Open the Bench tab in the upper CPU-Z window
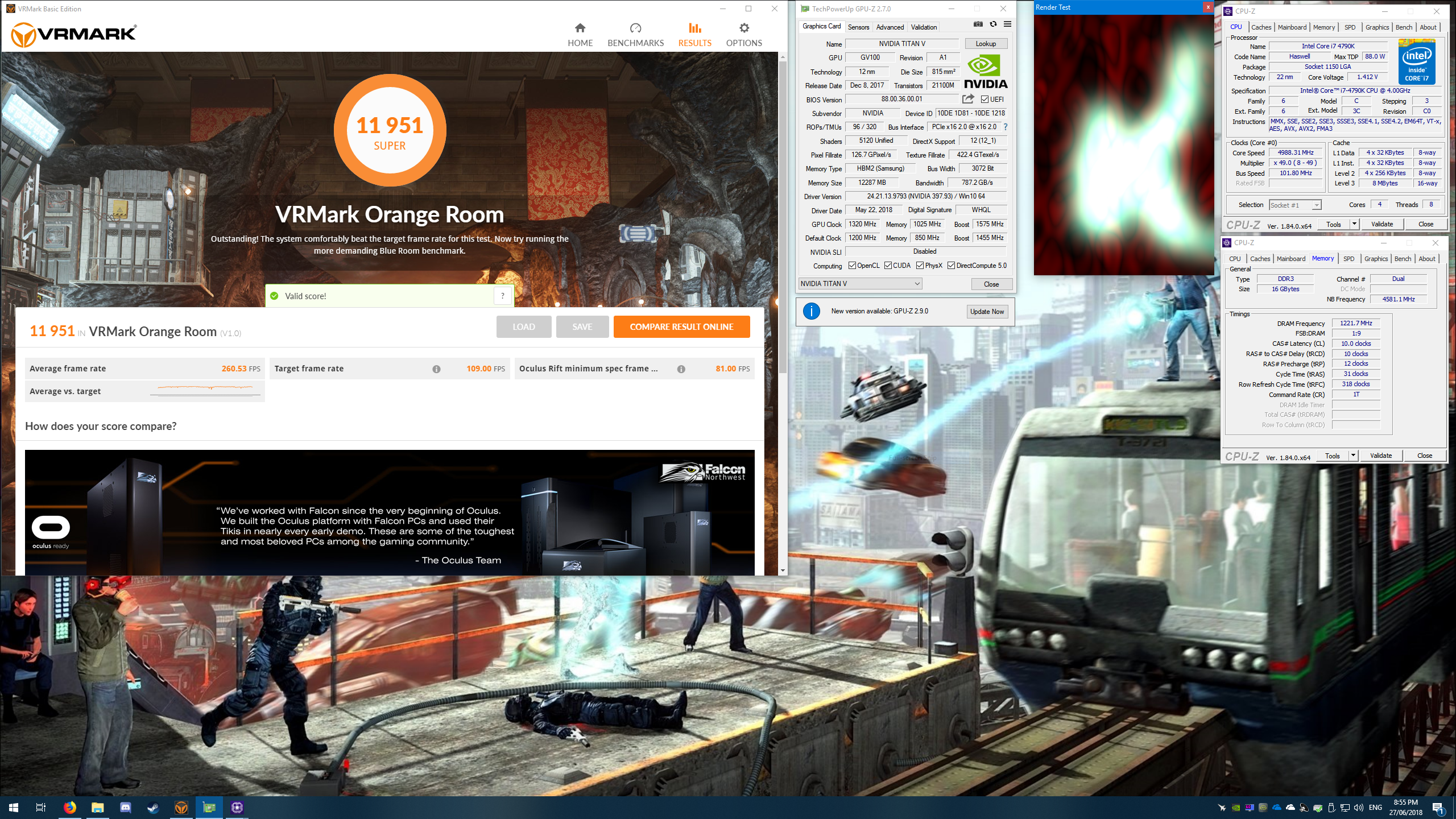 [1404, 27]
